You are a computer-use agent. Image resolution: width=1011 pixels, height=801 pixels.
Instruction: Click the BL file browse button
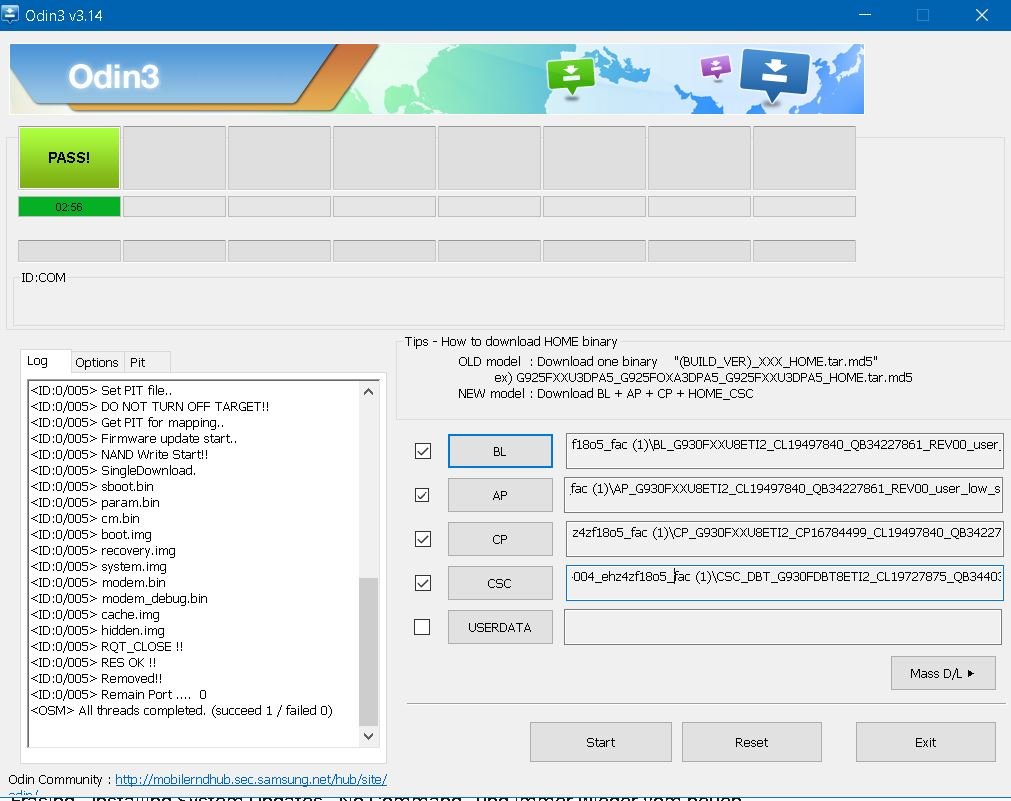500,451
